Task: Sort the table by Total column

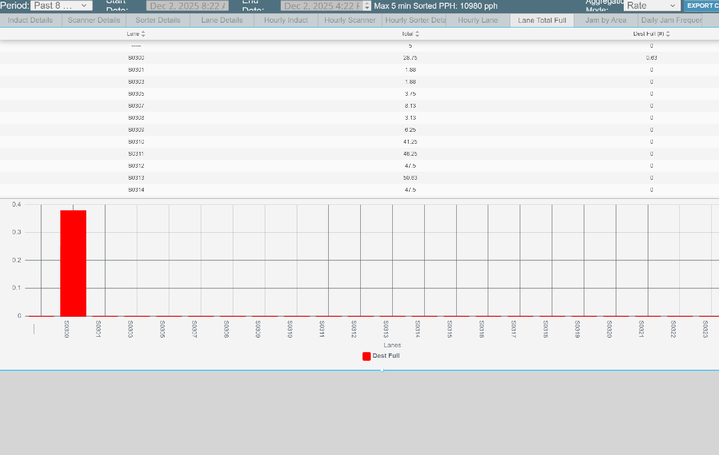Action: click(408, 33)
